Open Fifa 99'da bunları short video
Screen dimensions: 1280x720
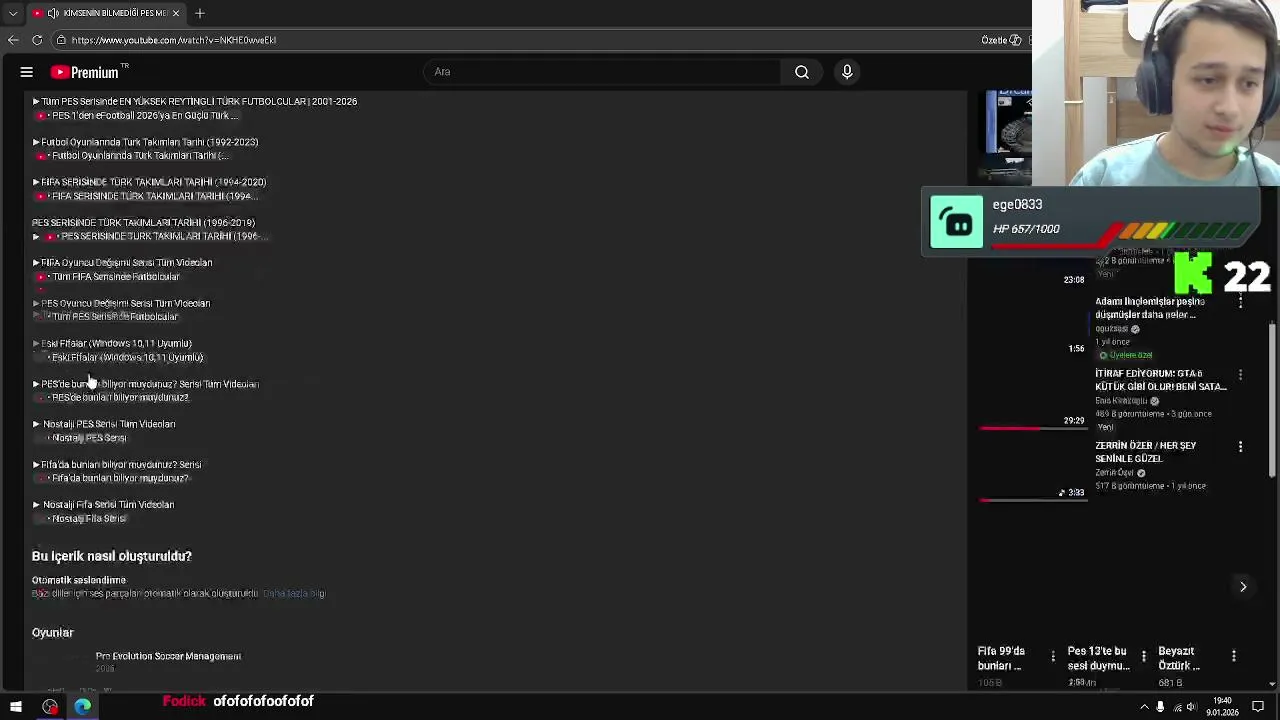tap(1001, 658)
